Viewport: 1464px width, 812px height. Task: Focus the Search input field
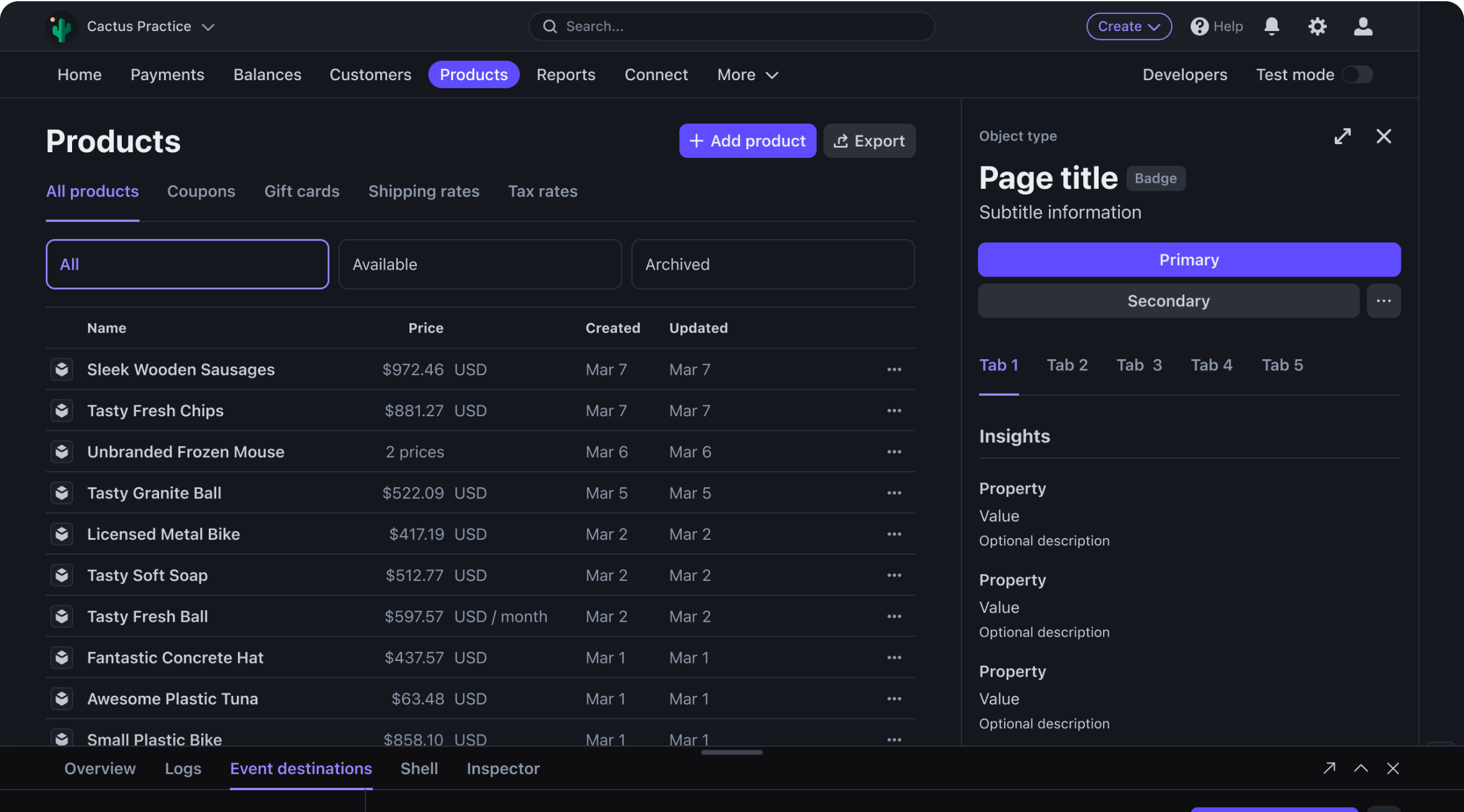click(x=731, y=26)
